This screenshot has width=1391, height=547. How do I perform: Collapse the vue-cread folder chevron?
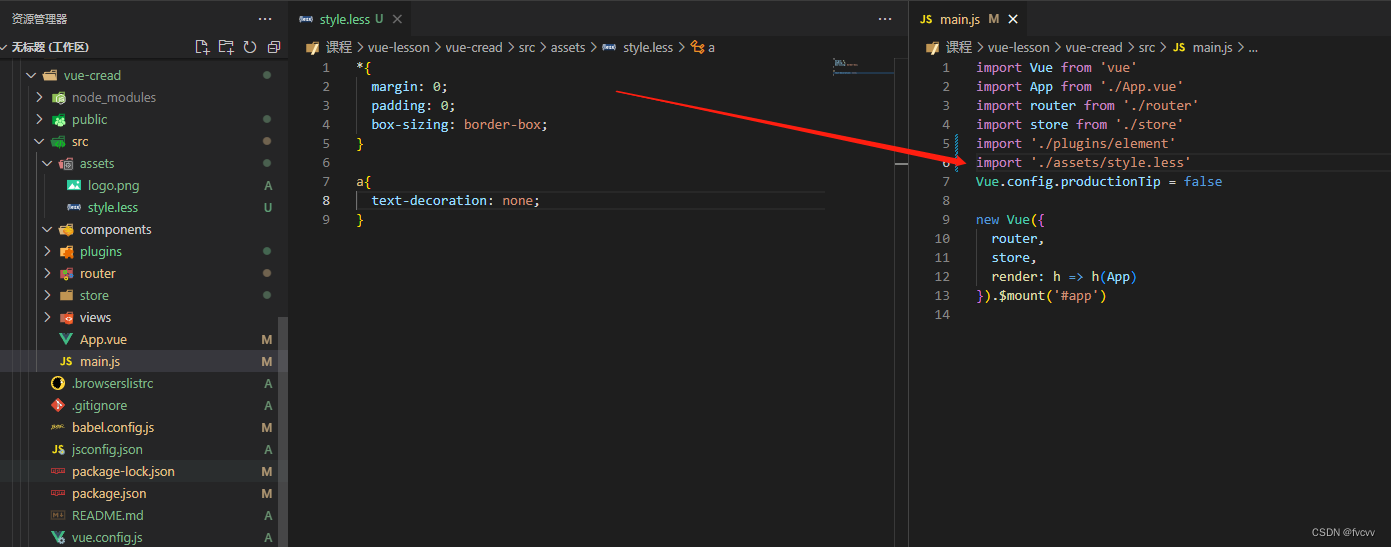tap(31, 75)
